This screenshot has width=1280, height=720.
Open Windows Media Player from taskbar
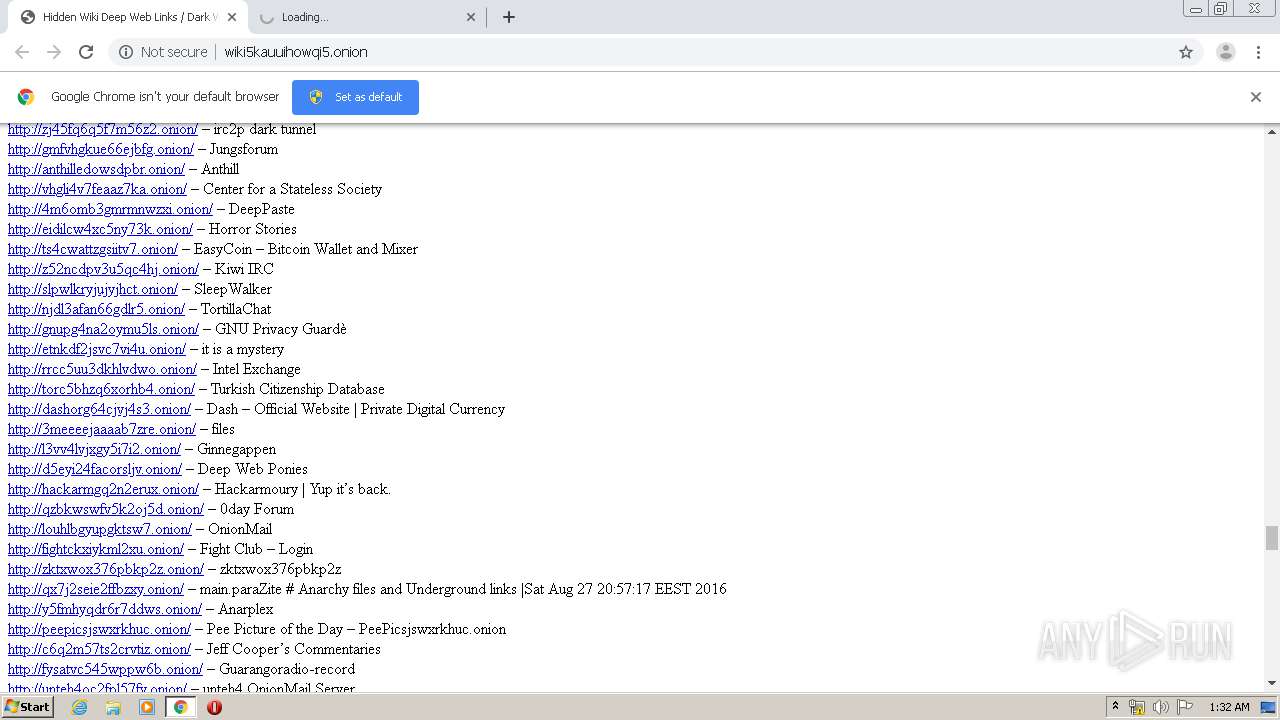click(x=147, y=707)
